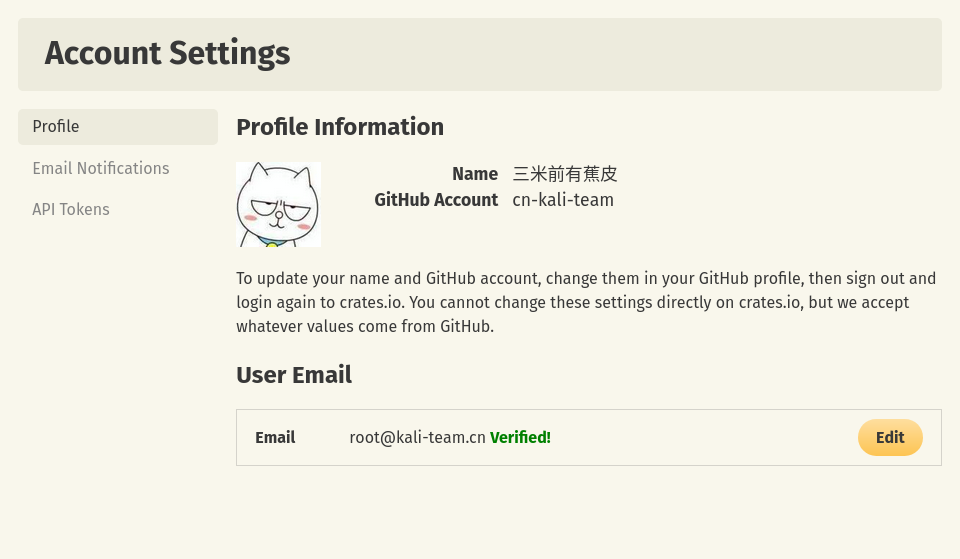Click the bold Name field label
The height and width of the screenshot is (559, 960).
coord(474,174)
